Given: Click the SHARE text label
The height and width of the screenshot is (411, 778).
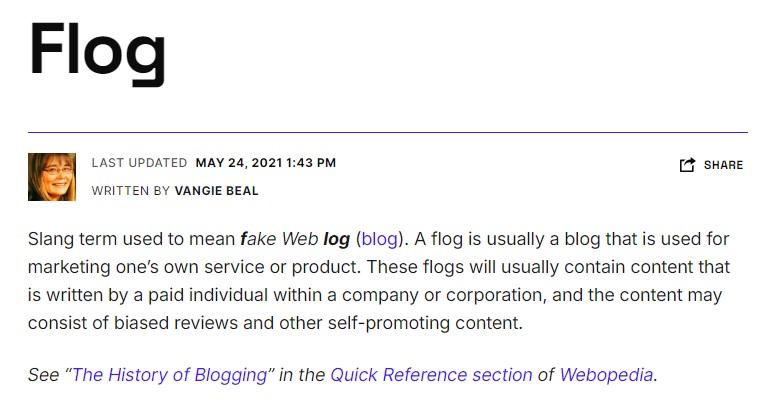Looking at the screenshot, I should pyautogui.click(x=723, y=165).
